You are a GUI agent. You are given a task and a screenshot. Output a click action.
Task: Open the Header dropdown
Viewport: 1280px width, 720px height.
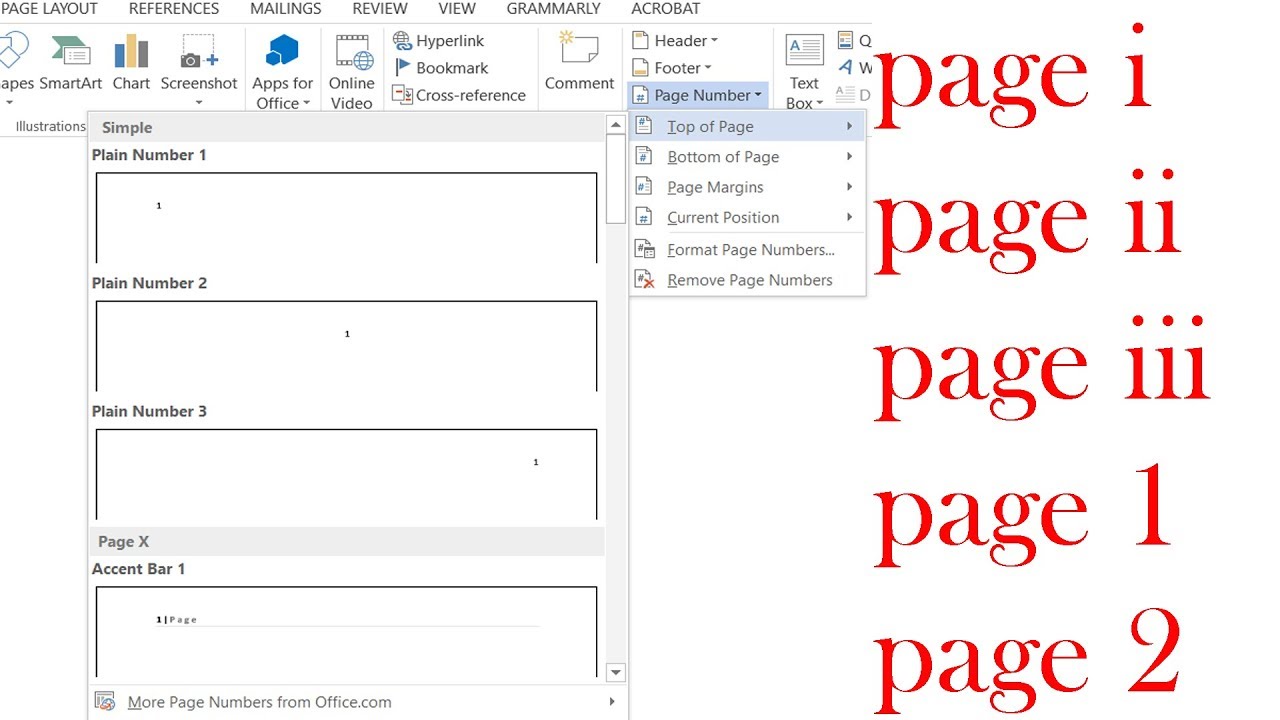pyautogui.click(x=675, y=41)
